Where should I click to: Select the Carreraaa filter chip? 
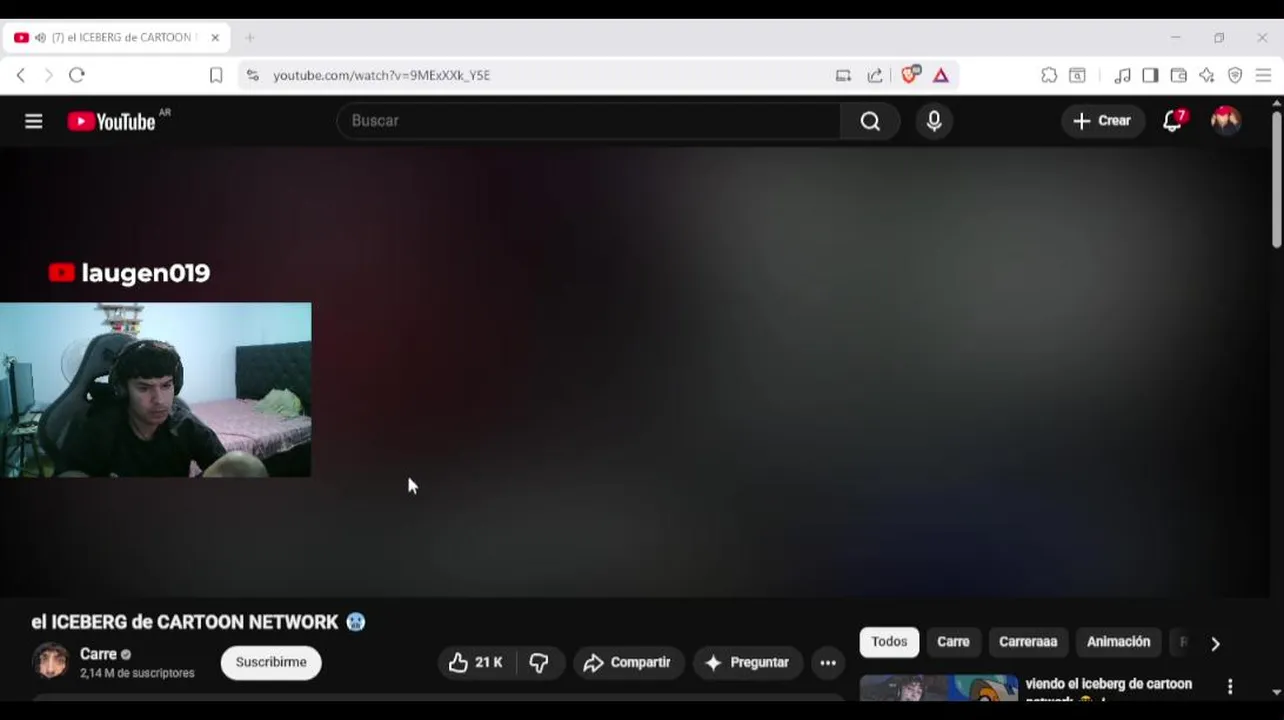pos(1028,642)
